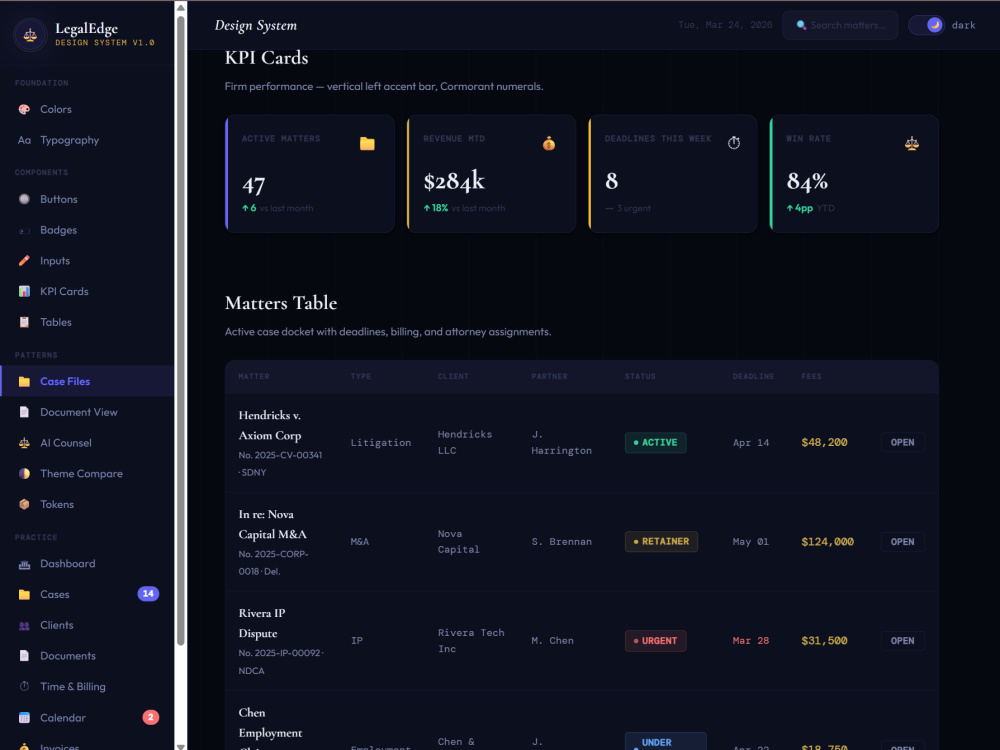The height and width of the screenshot is (750, 1000).
Task: Click the Tokens box icon
Action: (24, 504)
